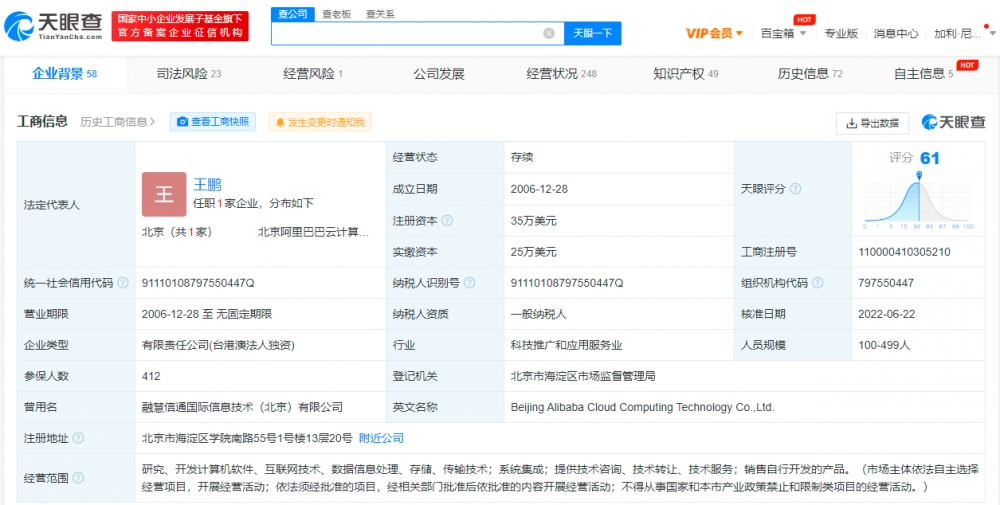Viewport: 1000px width, 505px height.
Task: Click approval date 2022-06-22
Action: (887, 314)
